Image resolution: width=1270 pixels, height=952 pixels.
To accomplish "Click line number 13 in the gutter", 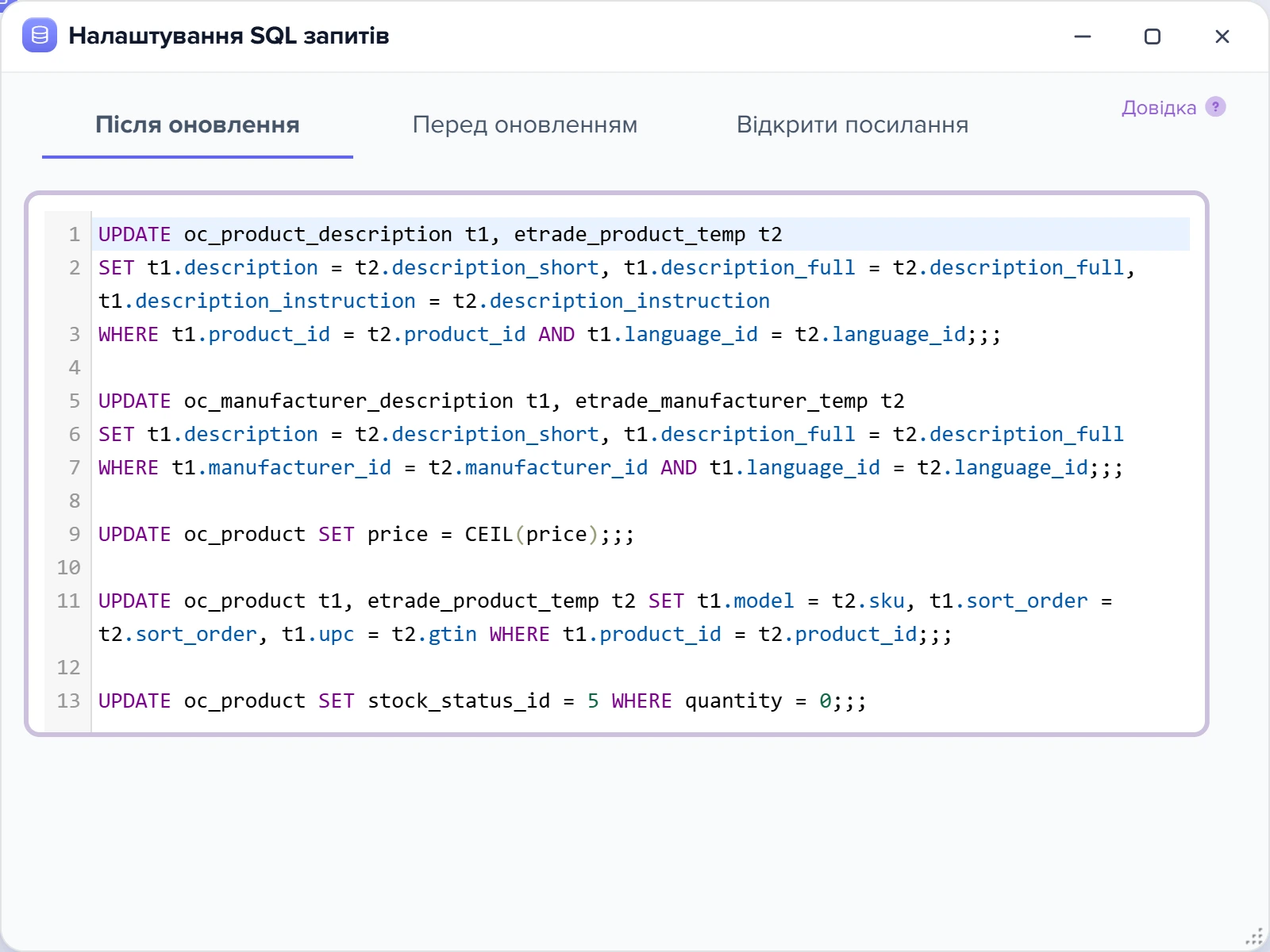I will 68,701.
